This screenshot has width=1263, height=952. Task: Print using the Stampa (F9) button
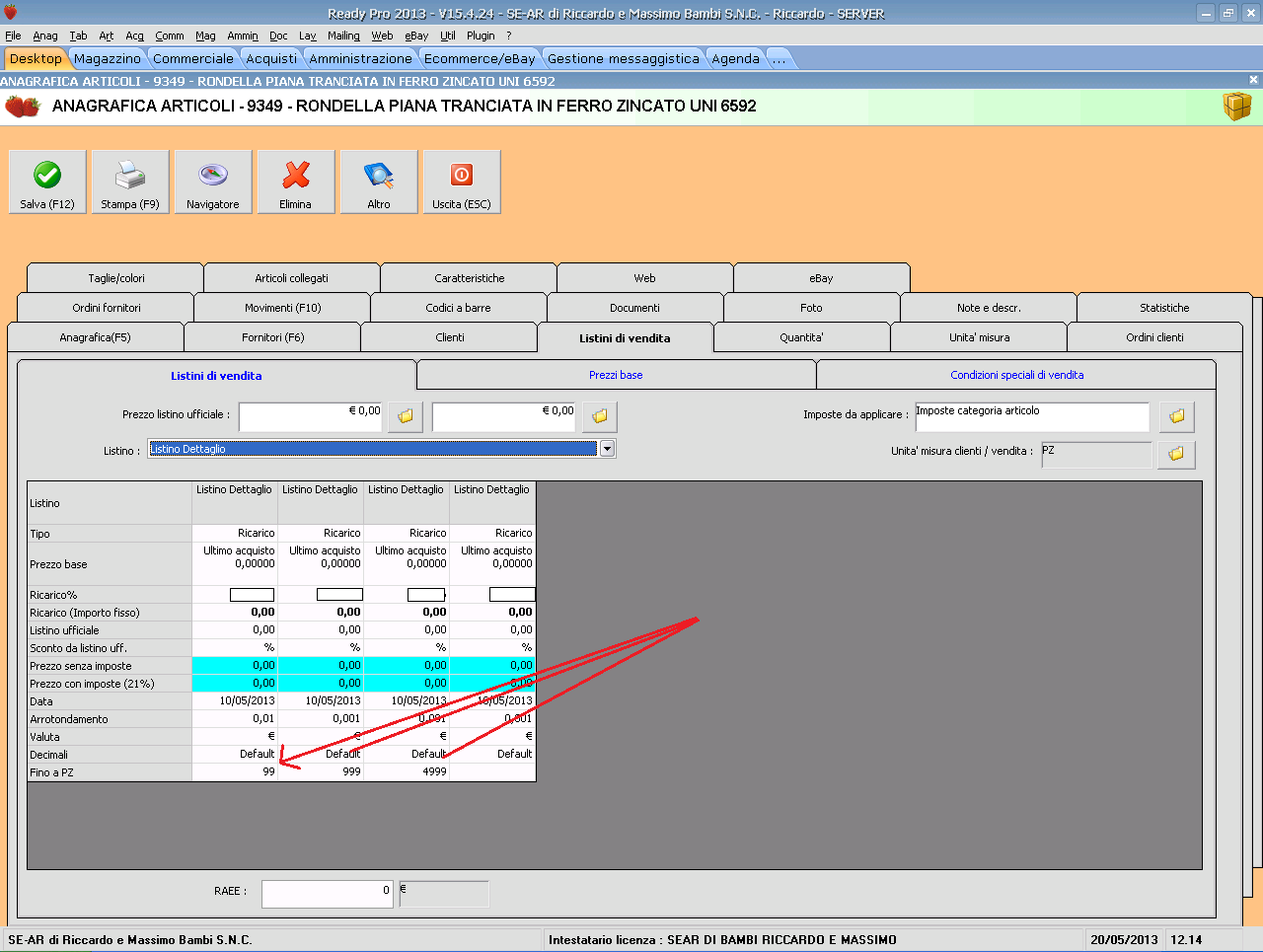click(x=130, y=182)
